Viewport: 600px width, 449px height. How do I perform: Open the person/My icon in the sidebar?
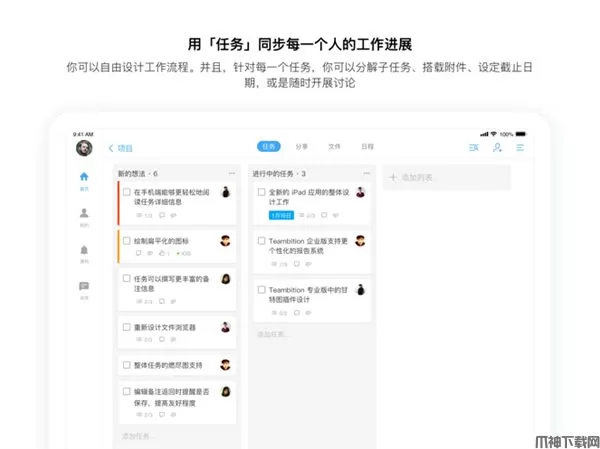84,213
